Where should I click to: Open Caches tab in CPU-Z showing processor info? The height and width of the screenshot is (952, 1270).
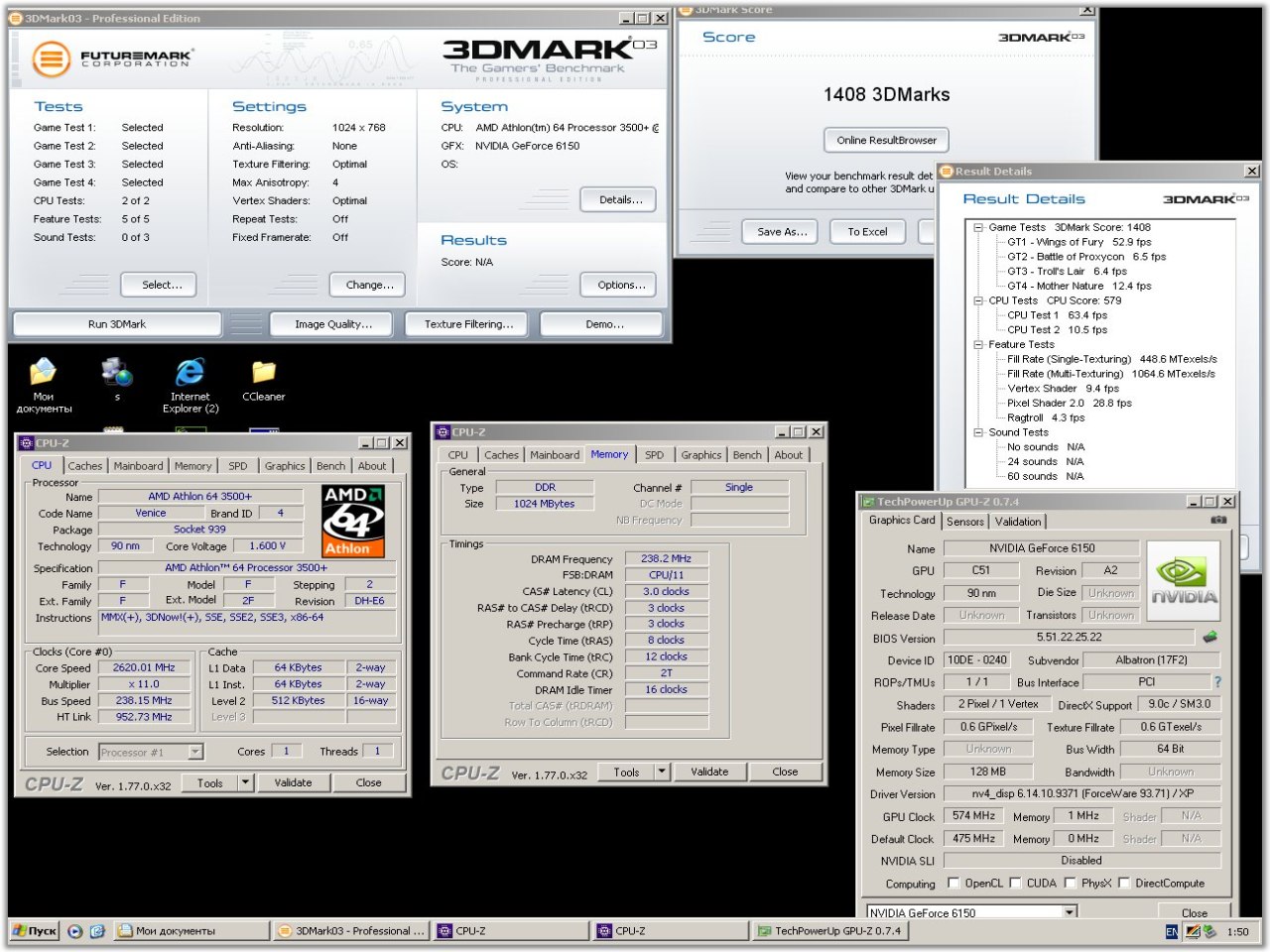coord(85,466)
